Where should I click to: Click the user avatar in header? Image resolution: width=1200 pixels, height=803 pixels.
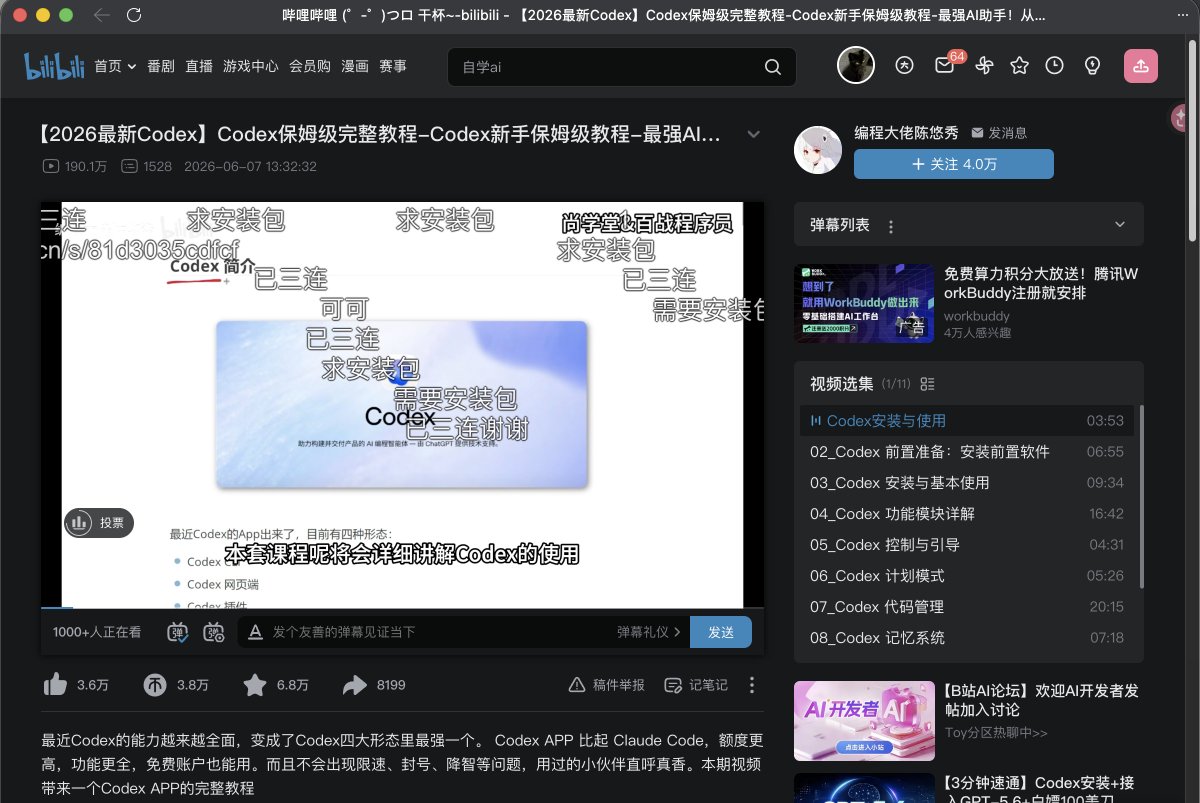(x=856, y=66)
